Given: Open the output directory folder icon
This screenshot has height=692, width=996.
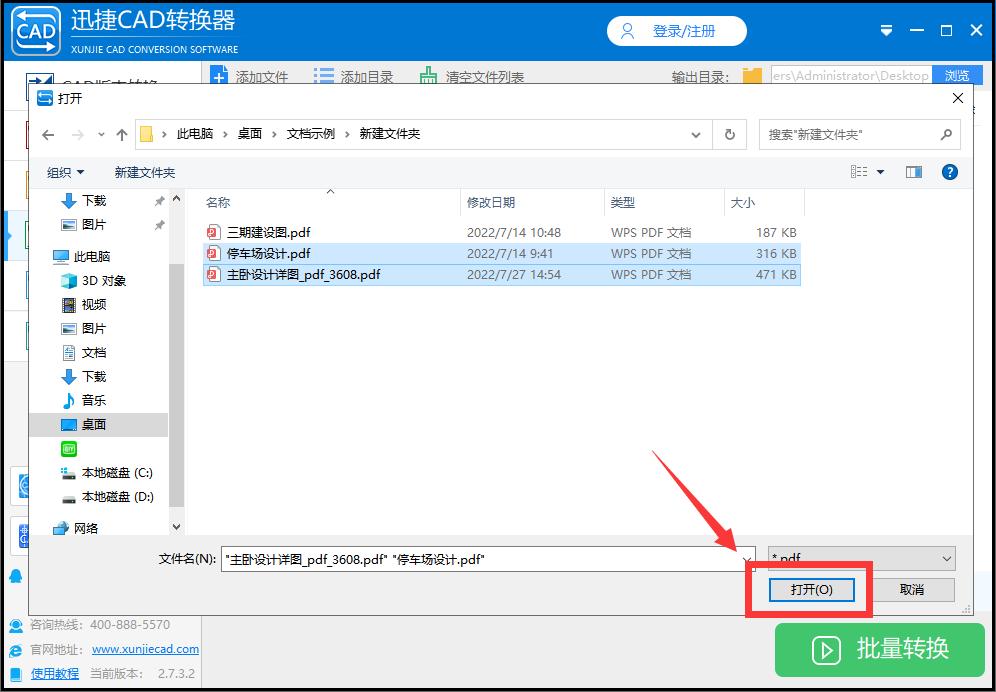Looking at the screenshot, I should [751, 74].
